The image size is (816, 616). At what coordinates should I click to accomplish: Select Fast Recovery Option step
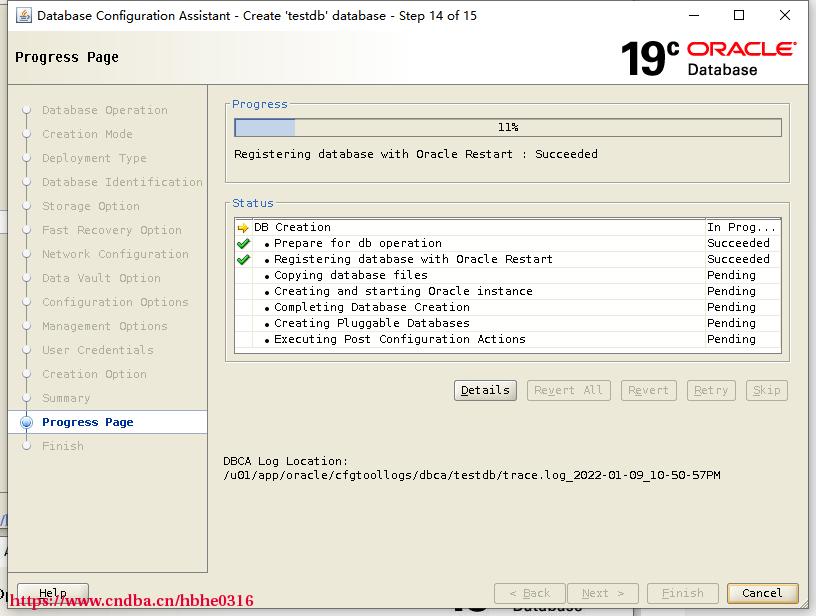112,230
